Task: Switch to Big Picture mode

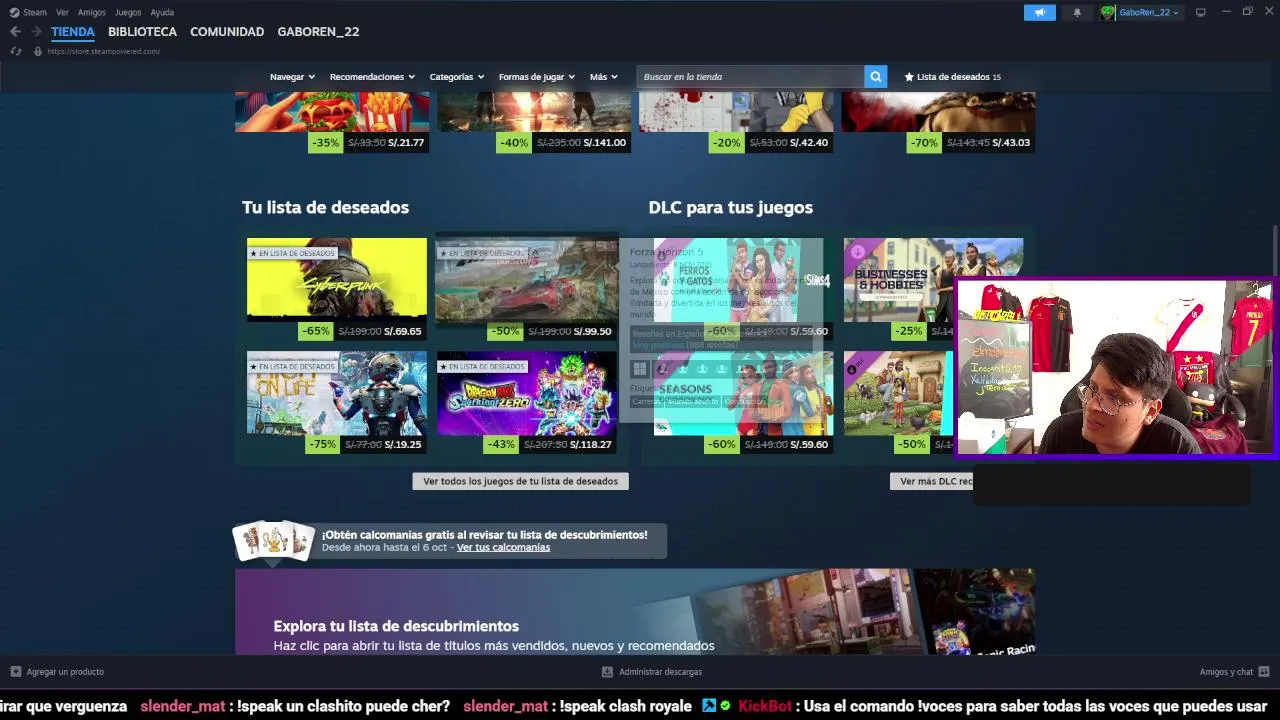Action: pos(1200,12)
